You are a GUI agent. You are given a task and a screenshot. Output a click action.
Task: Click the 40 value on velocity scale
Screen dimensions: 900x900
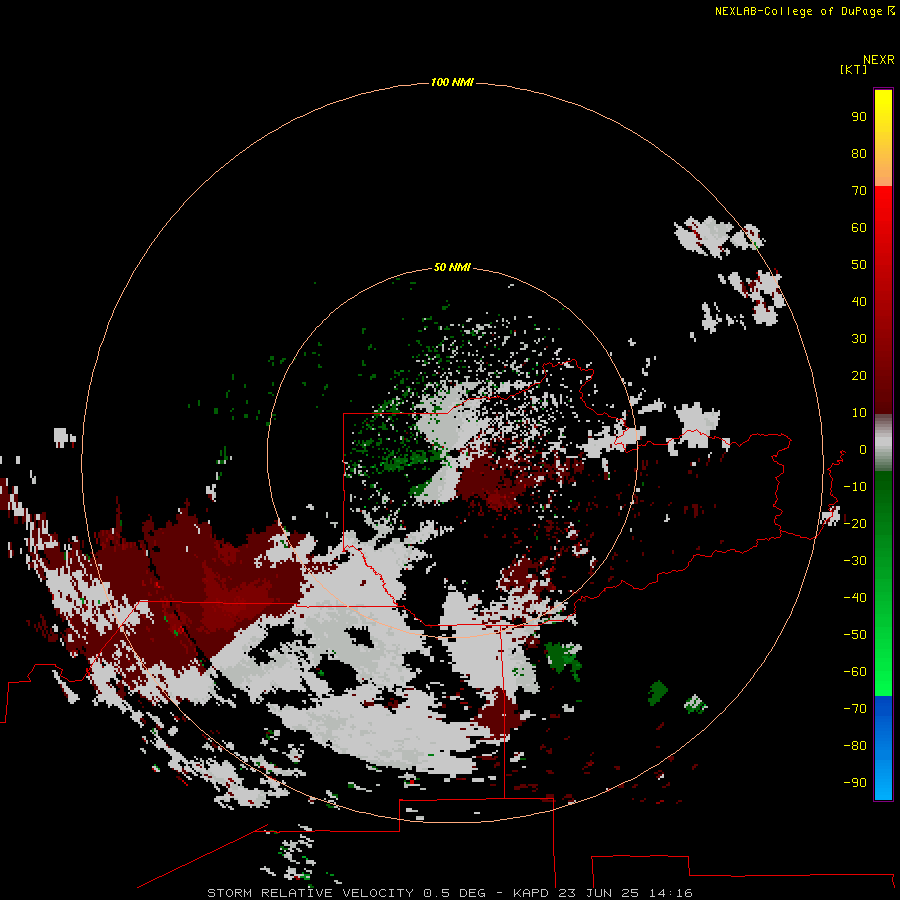point(859,301)
